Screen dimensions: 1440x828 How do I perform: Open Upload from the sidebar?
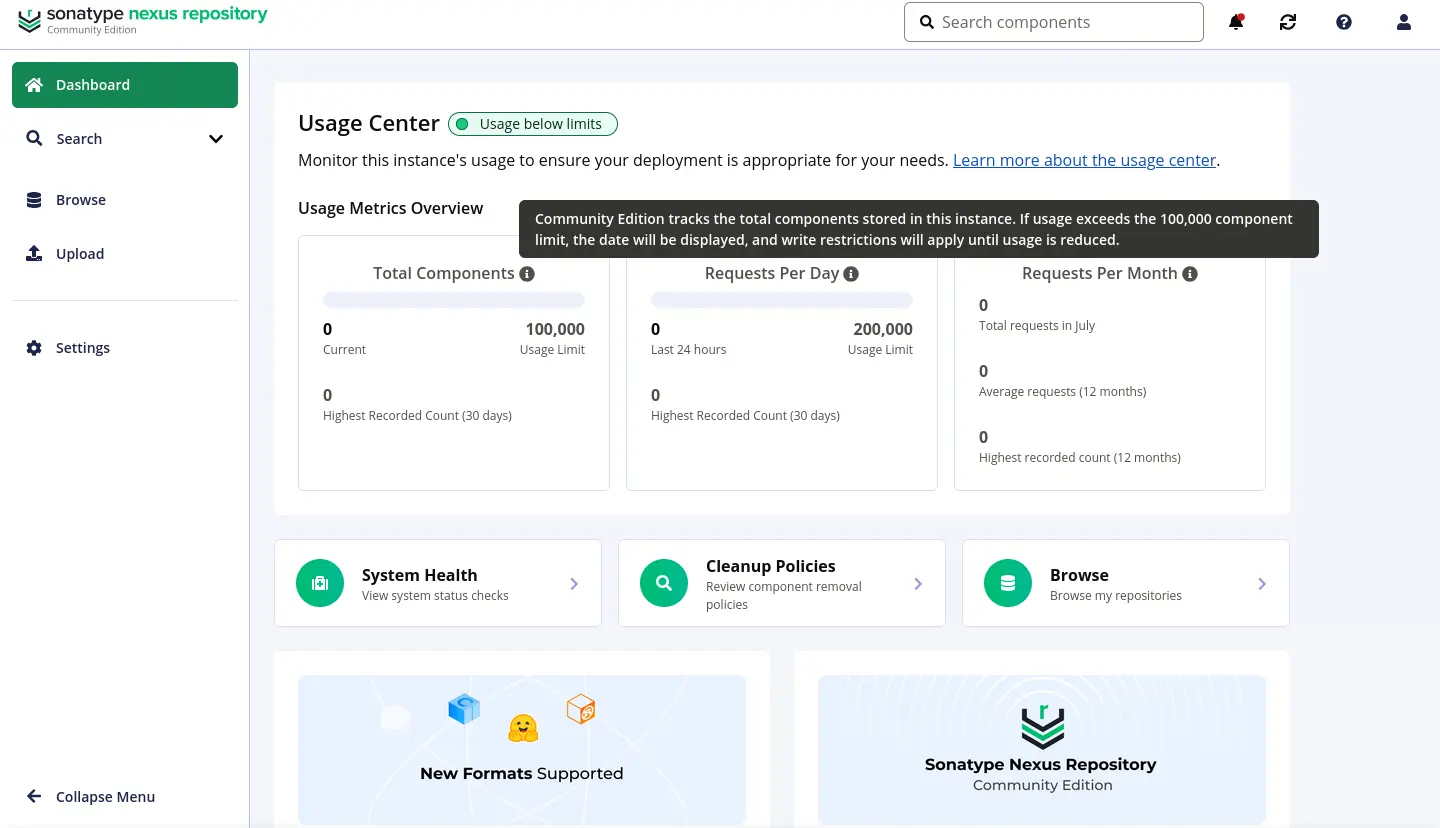(125, 254)
